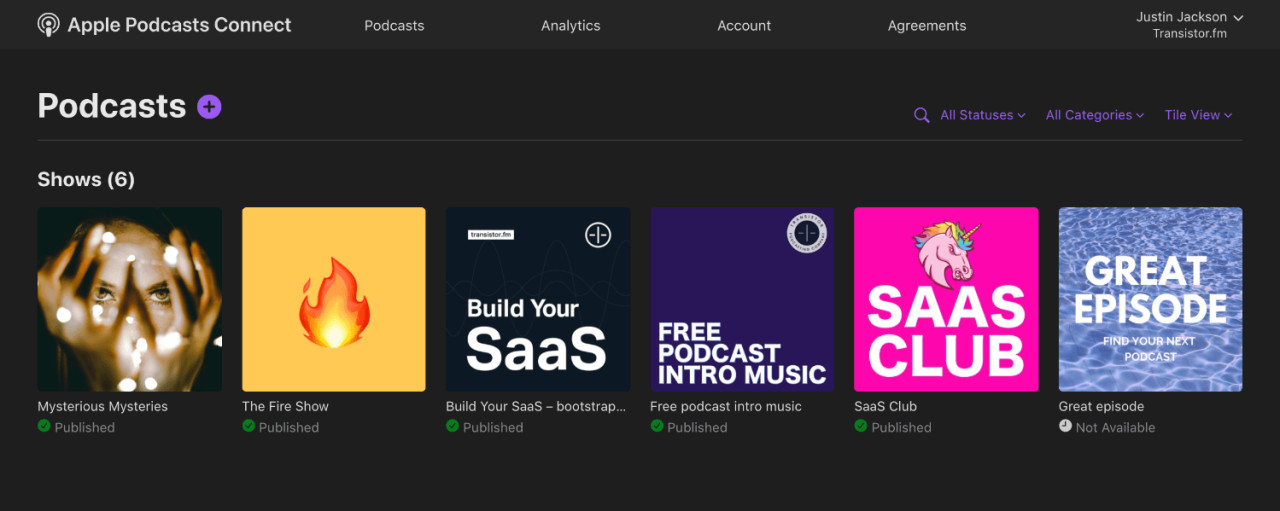Open the Justin Jackson account menu

click(x=1189, y=17)
